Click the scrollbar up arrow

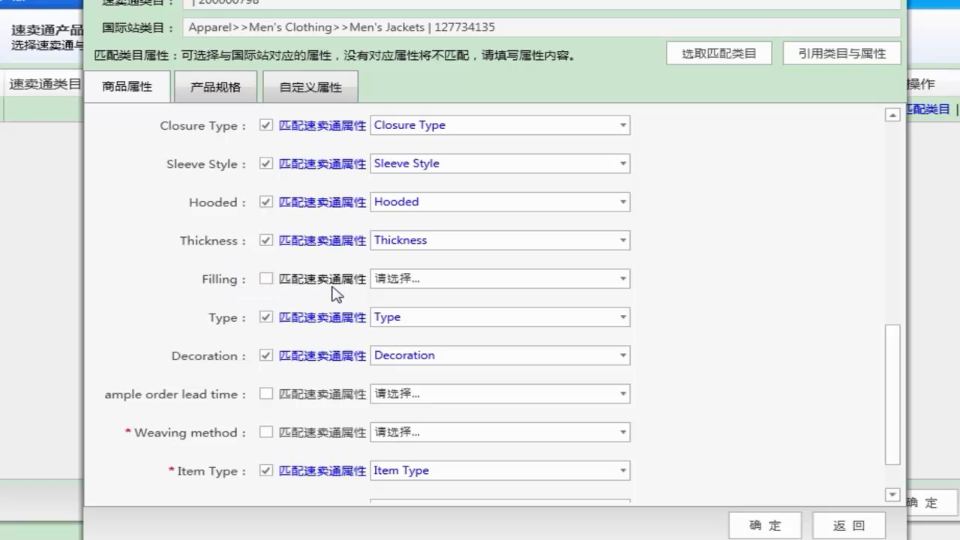click(x=892, y=114)
